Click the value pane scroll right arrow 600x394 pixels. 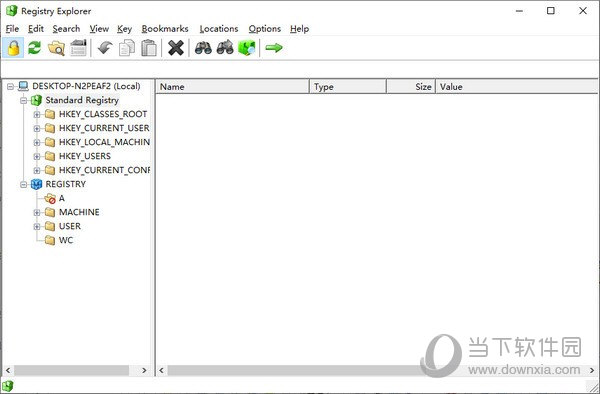[x=592, y=370]
